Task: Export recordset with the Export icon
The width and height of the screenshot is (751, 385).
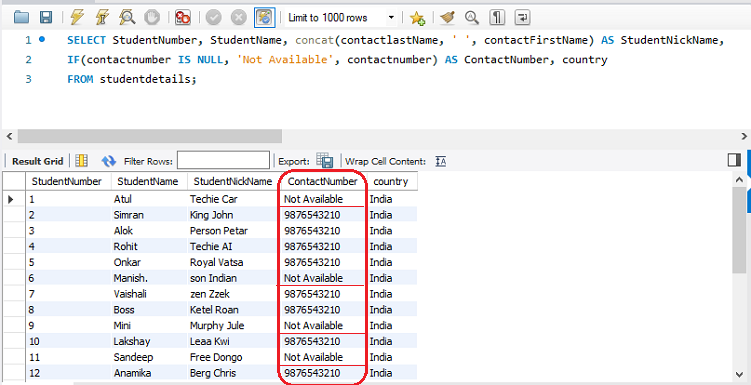Action: [325, 161]
